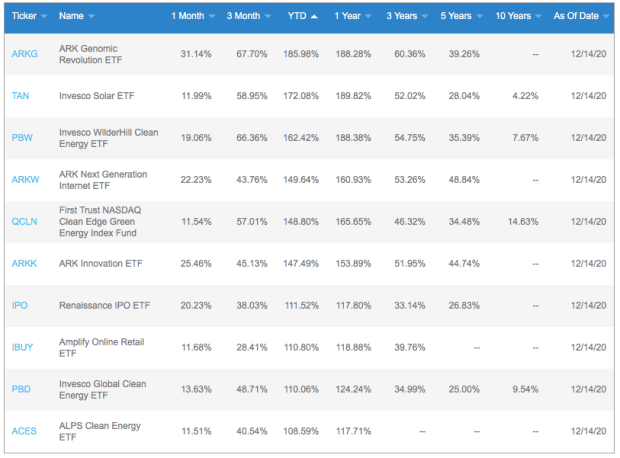Open the PBW ticker link
Screen dimensions: 620x458
[22, 138]
